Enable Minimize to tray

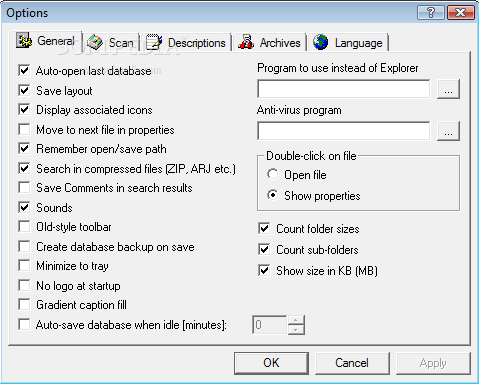point(24,266)
